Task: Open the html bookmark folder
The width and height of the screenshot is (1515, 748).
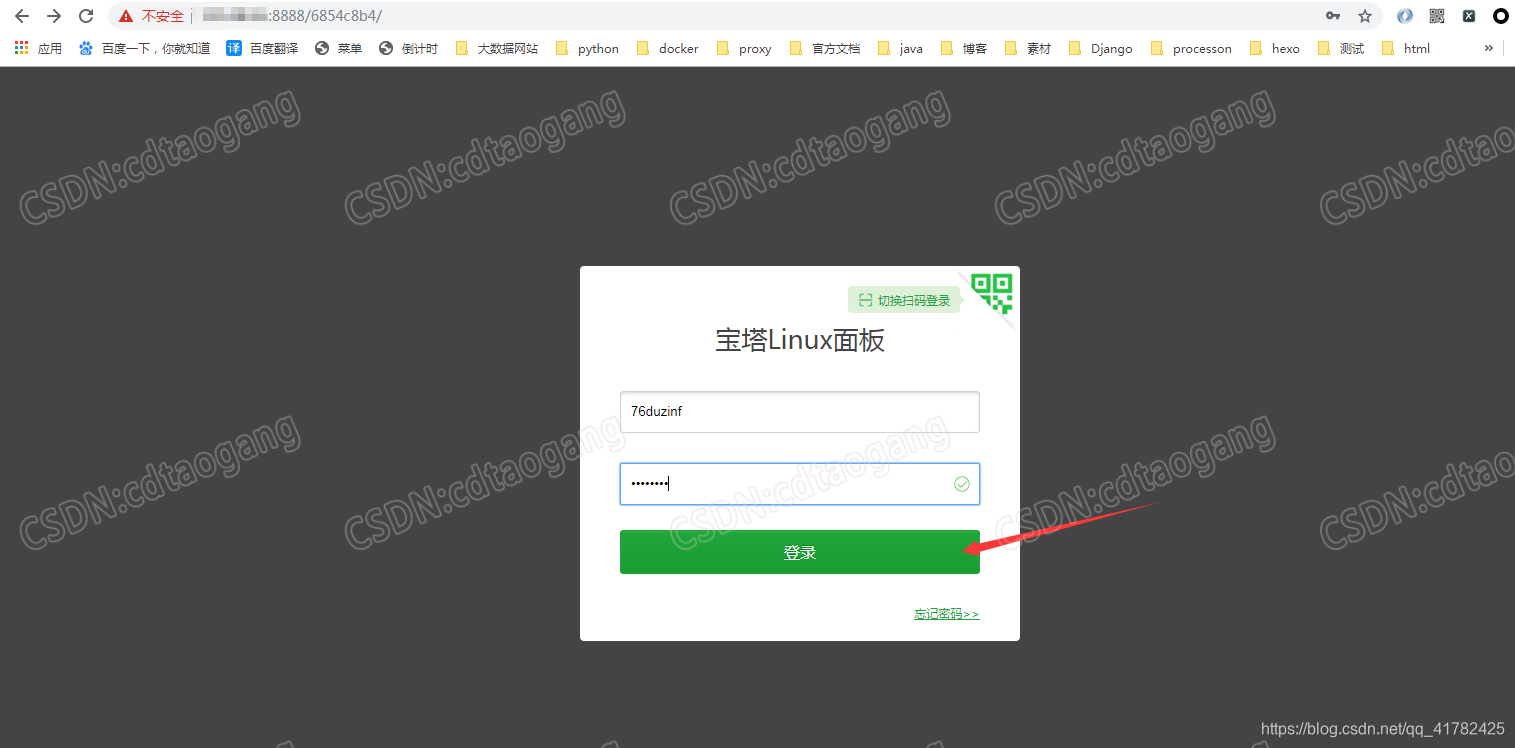Action: click(1406, 48)
